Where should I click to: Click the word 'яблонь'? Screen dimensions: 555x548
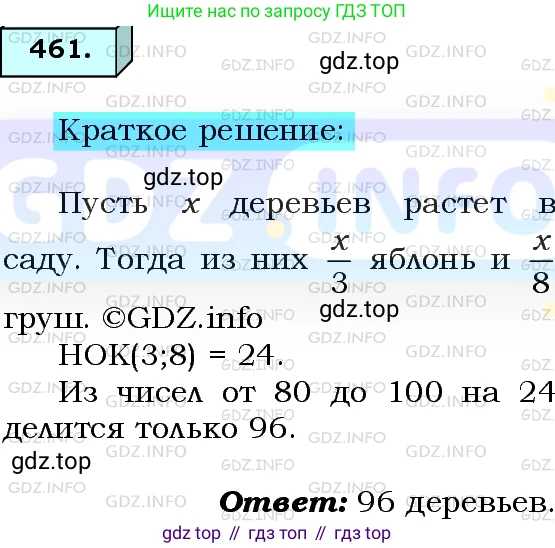point(423,261)
